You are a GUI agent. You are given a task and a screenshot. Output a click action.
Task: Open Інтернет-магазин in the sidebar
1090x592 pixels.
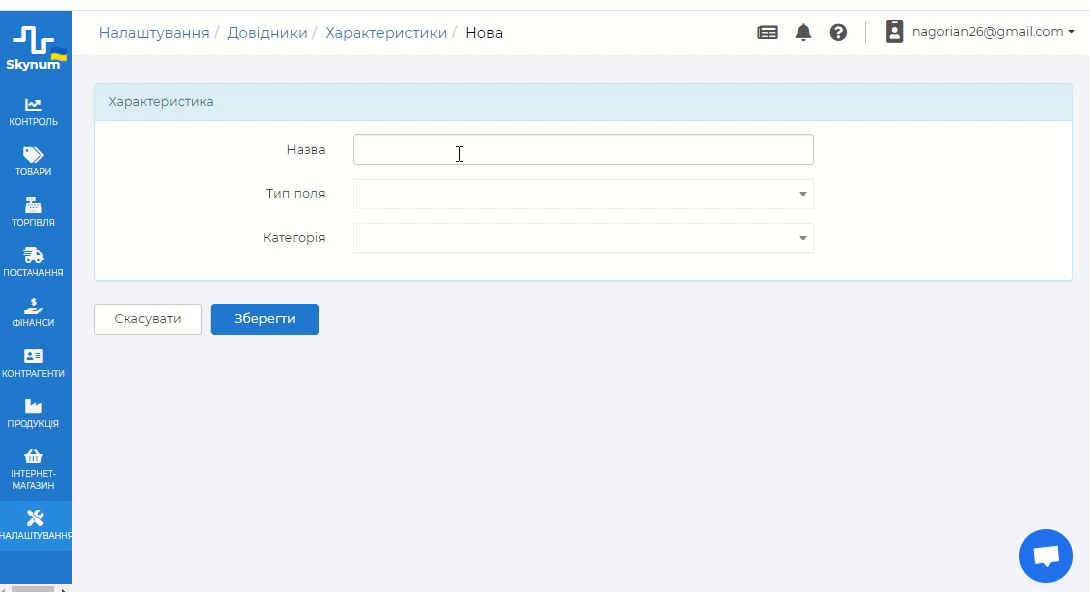[x=33, y=470]
